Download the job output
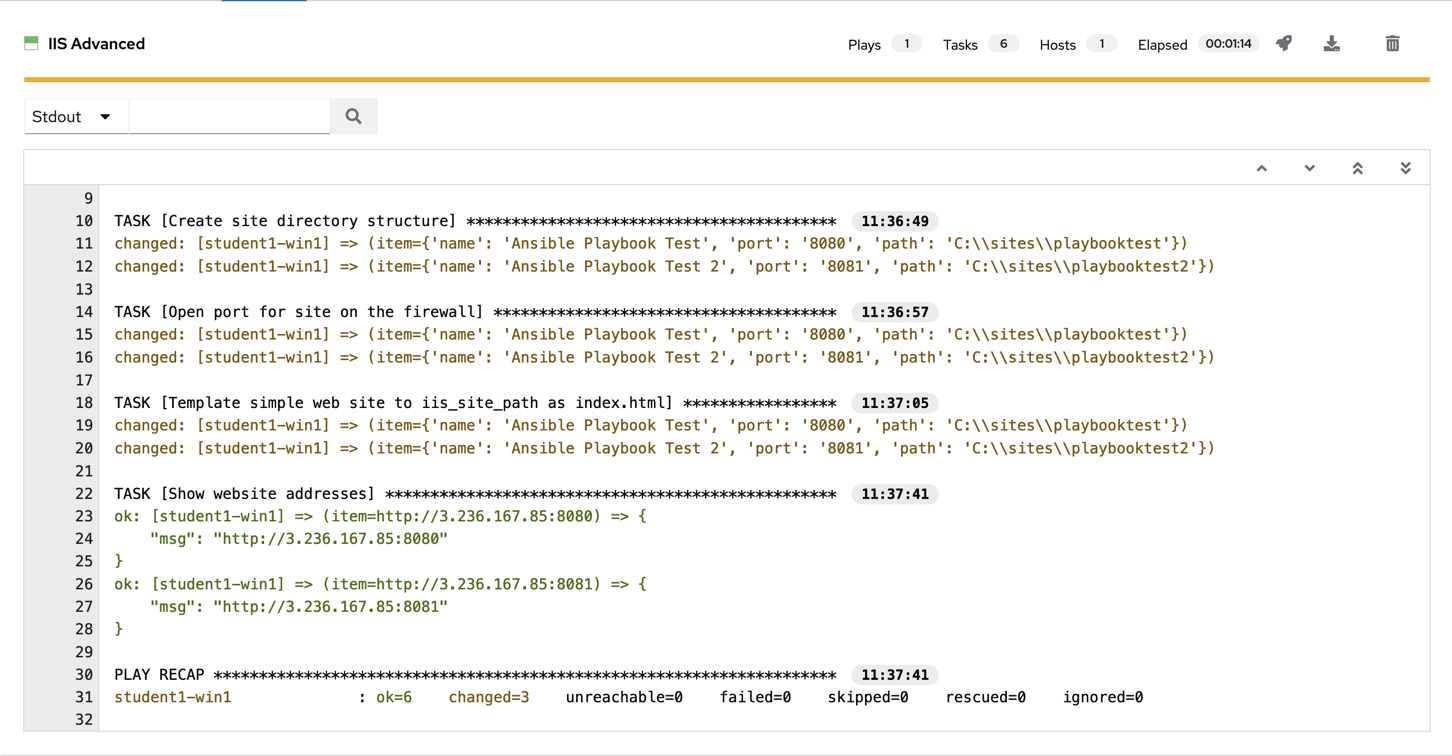 point(1332,43)
